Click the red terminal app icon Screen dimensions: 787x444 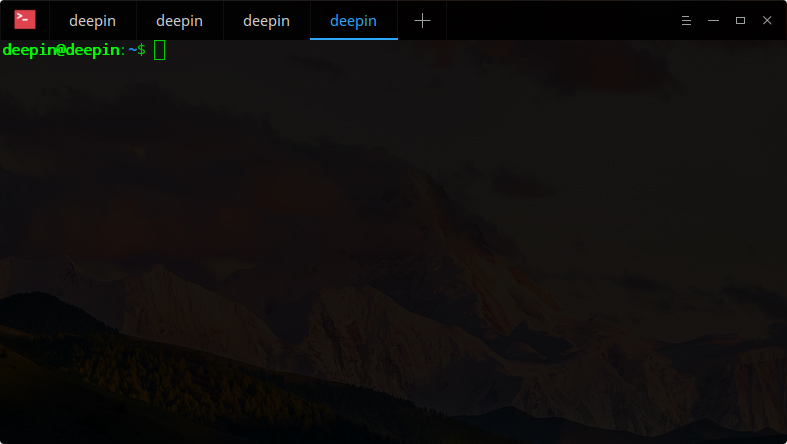point(24,19)
